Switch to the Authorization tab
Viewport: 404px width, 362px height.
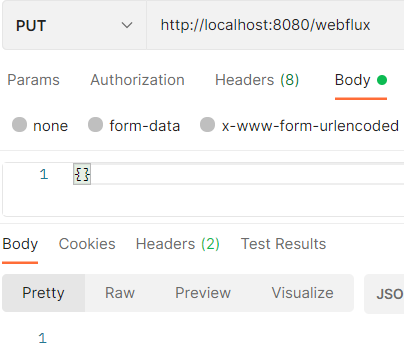pyautogui.click(x=137, y=80)
